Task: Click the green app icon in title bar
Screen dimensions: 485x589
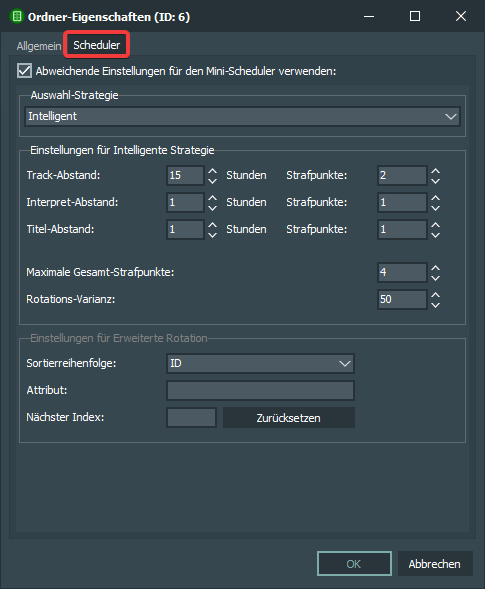Action: [x=17, y=17]
